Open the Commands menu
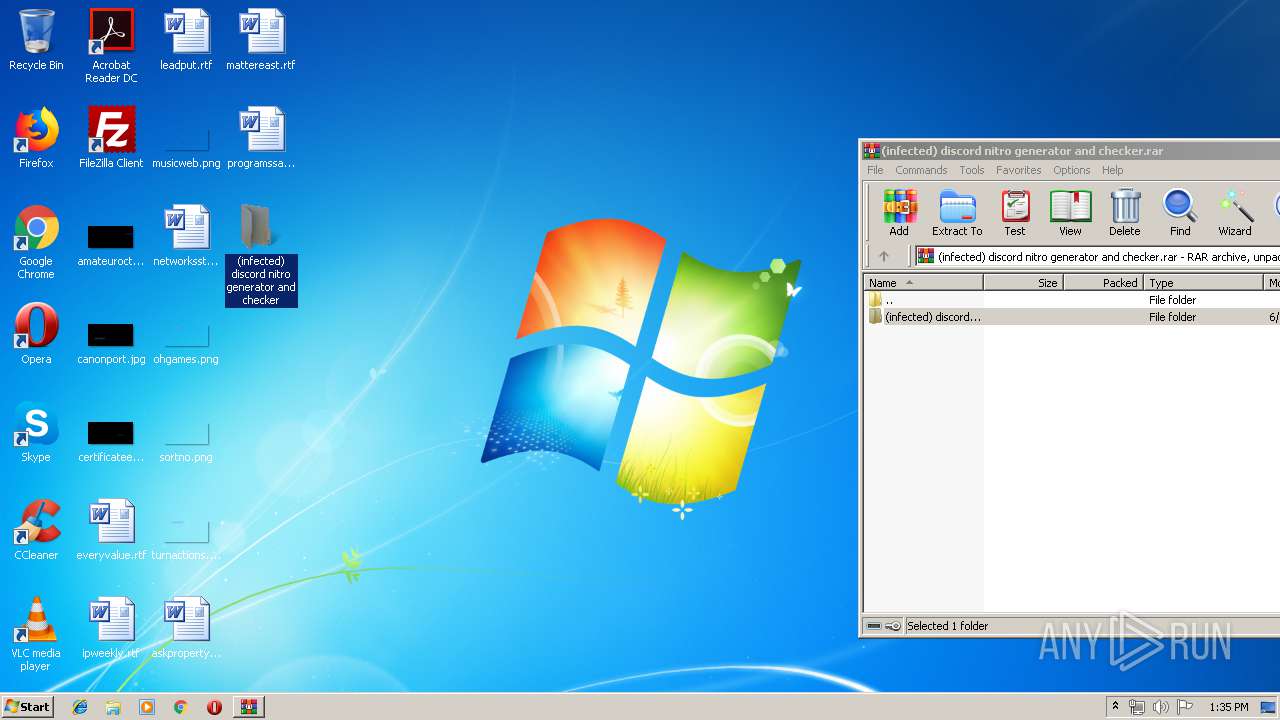 (921, 170)
